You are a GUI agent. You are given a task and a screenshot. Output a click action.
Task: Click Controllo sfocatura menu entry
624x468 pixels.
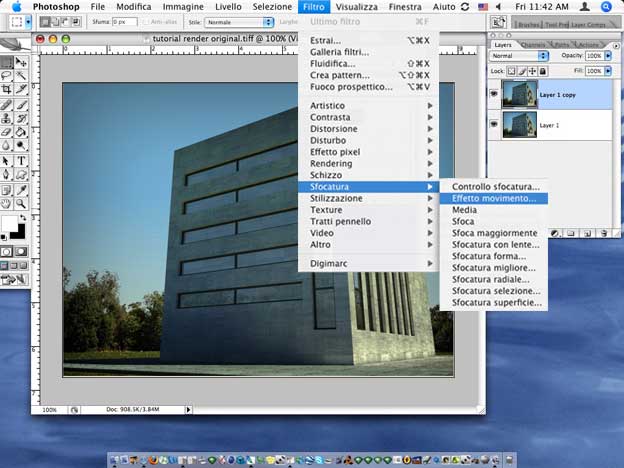(495, 186)
